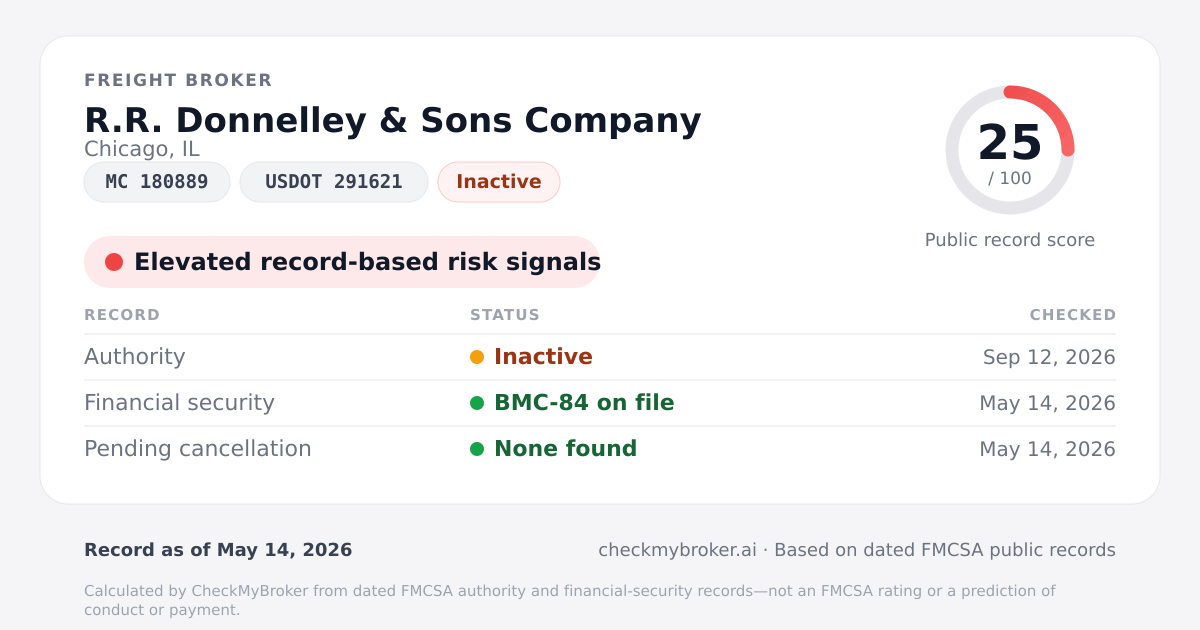
Task: Click the circular score gauge ring
Action: [1010, 150]
